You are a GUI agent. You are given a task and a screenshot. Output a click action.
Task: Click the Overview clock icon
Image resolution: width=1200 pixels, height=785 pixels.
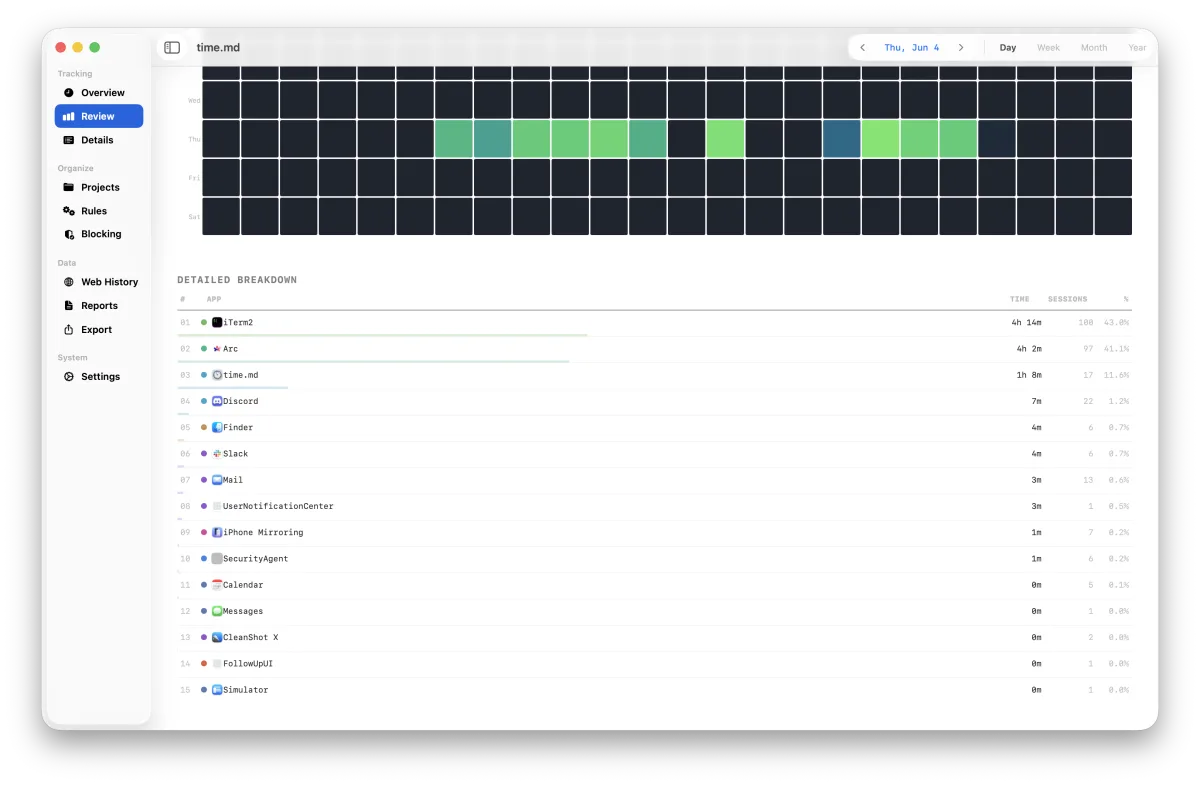[x=69, y=92]
